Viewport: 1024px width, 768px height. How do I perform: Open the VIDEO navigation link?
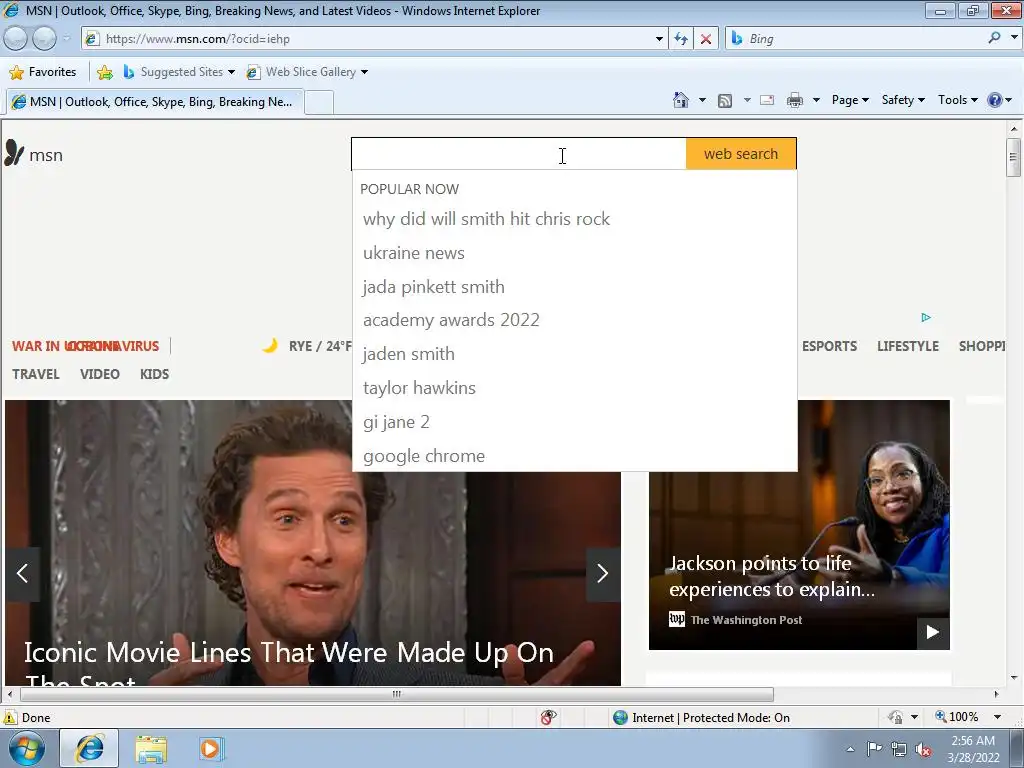point(100,374)
